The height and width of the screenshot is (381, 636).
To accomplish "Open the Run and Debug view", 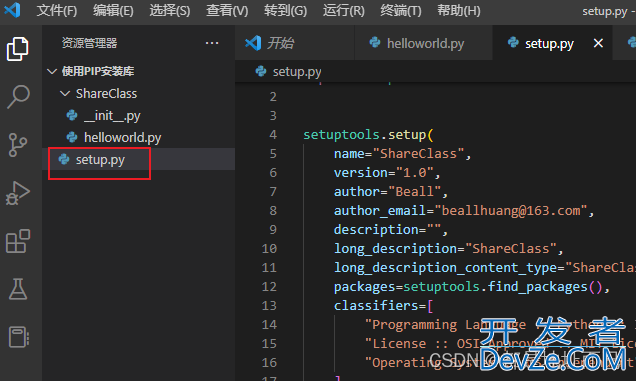I will click(18, 193).
